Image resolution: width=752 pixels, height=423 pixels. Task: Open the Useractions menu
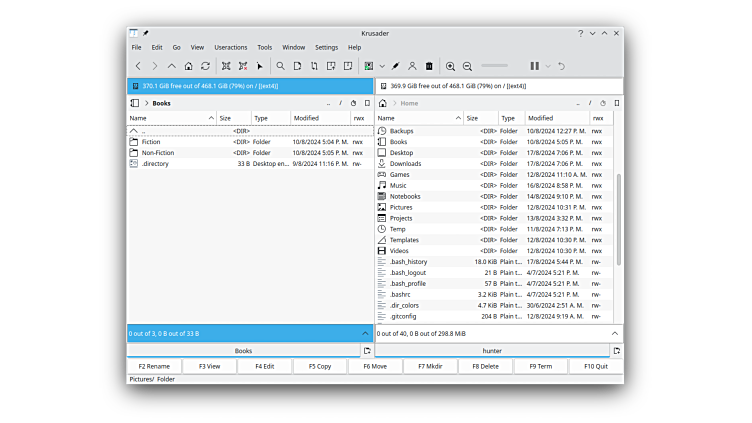click(230, 47)
